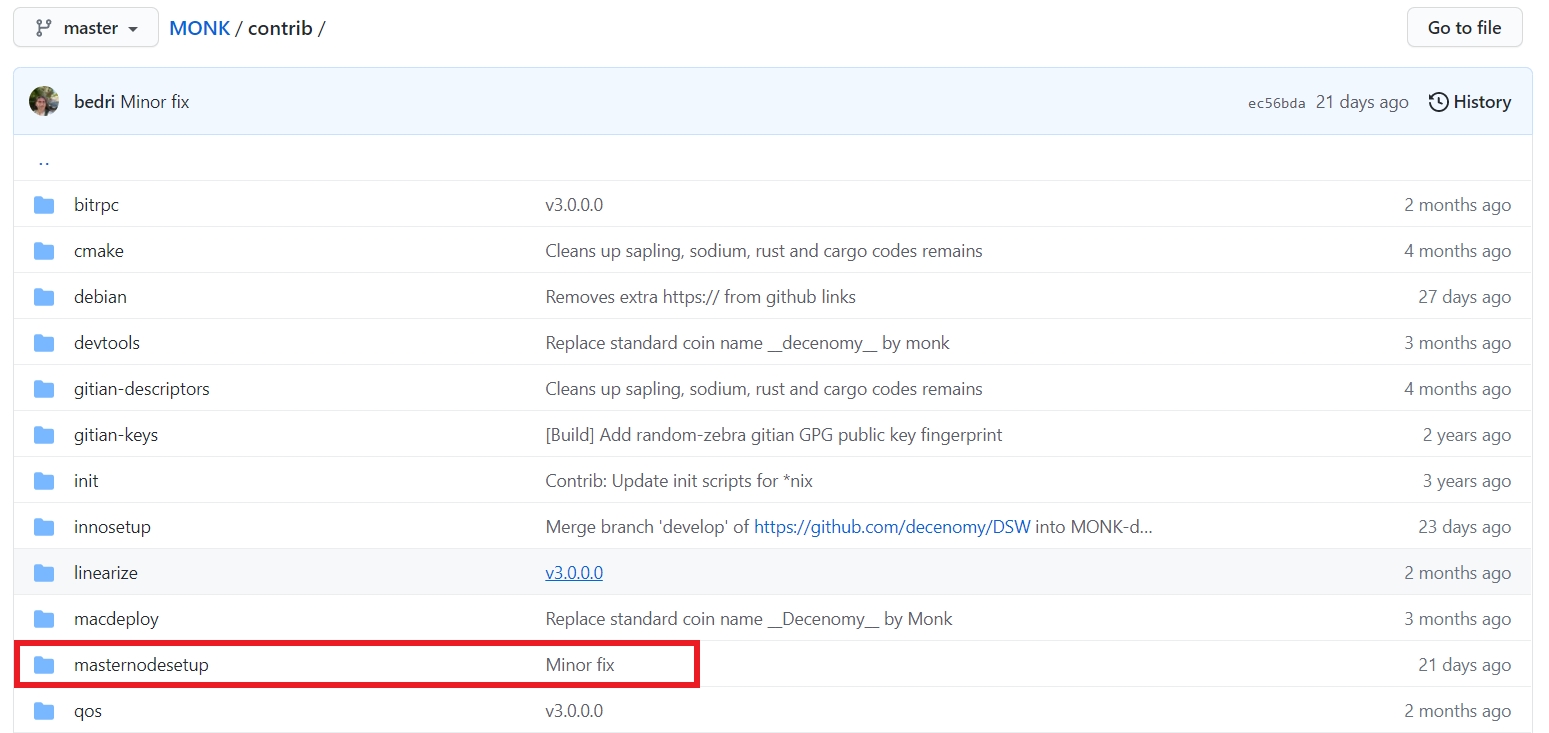Viewport: 1549px width, 733px height.
Task: Click '21 days ago' timestamp for masternodesetup
Action: (1464, 665)
